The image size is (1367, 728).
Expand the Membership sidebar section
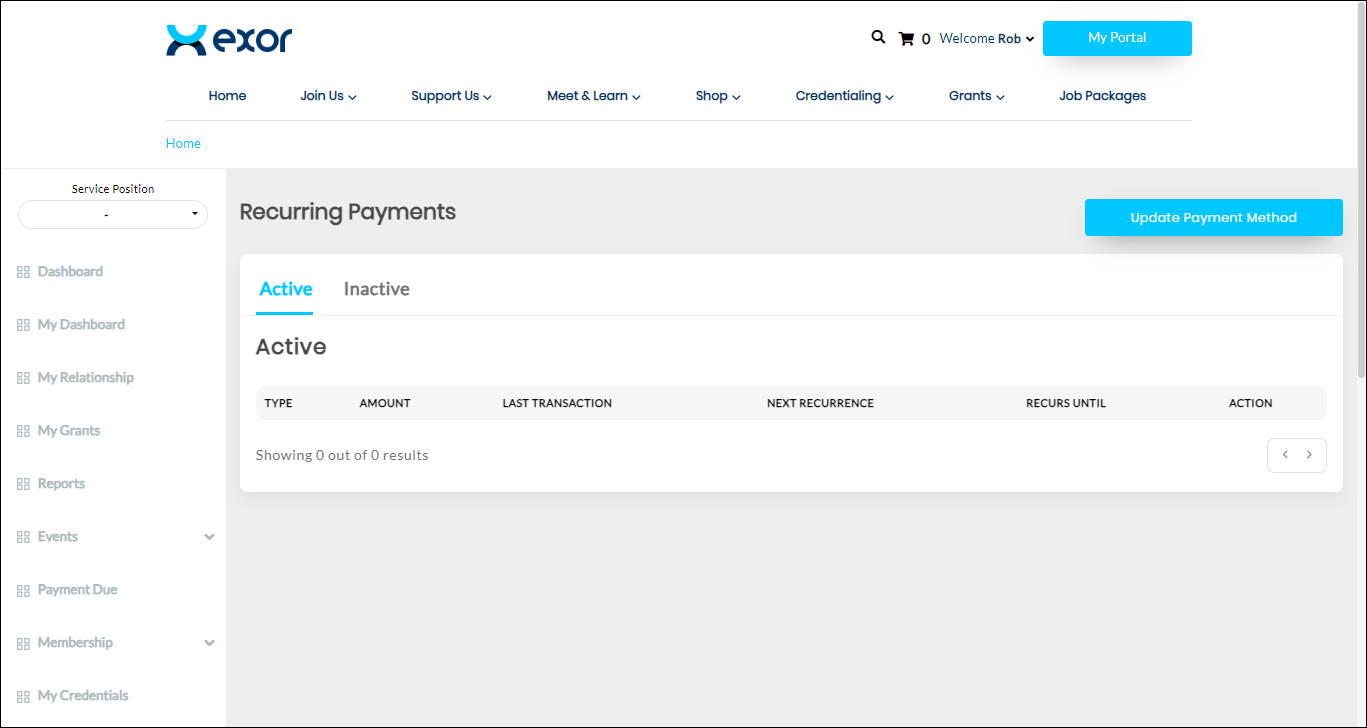pyautogui.click(x=209, y=643)
